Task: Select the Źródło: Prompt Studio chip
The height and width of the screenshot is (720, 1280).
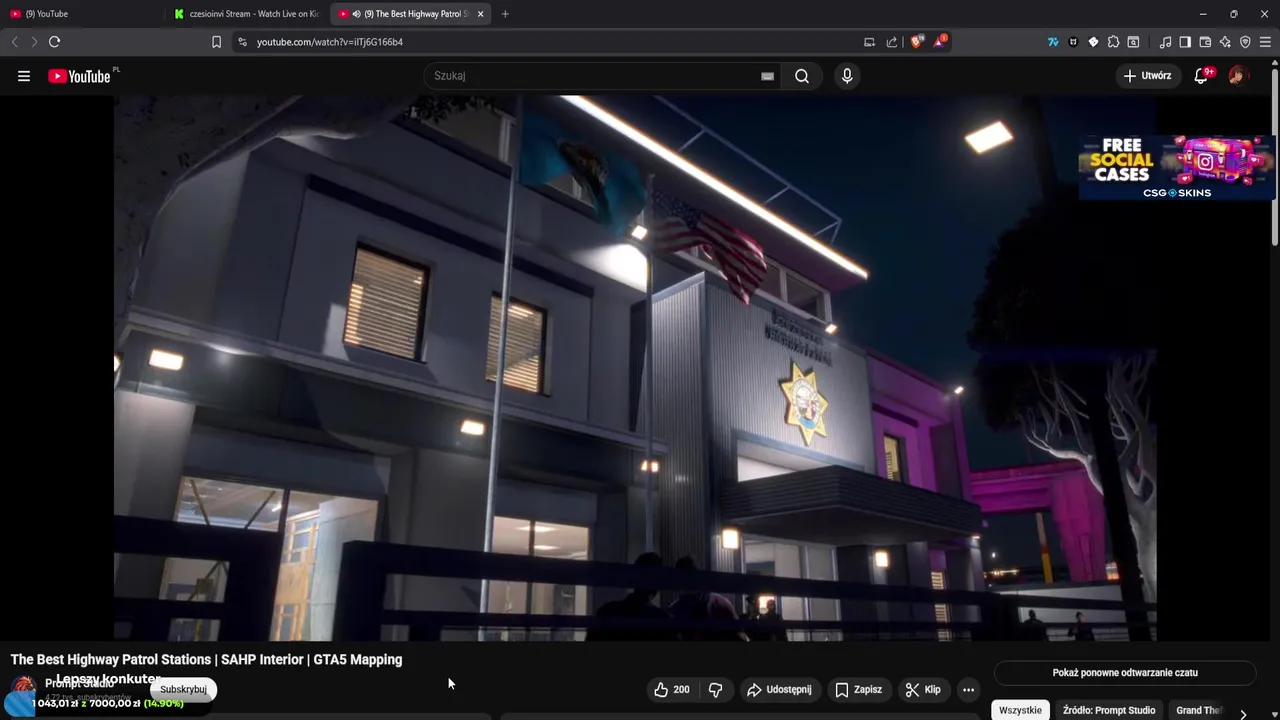Action: 1109,710
